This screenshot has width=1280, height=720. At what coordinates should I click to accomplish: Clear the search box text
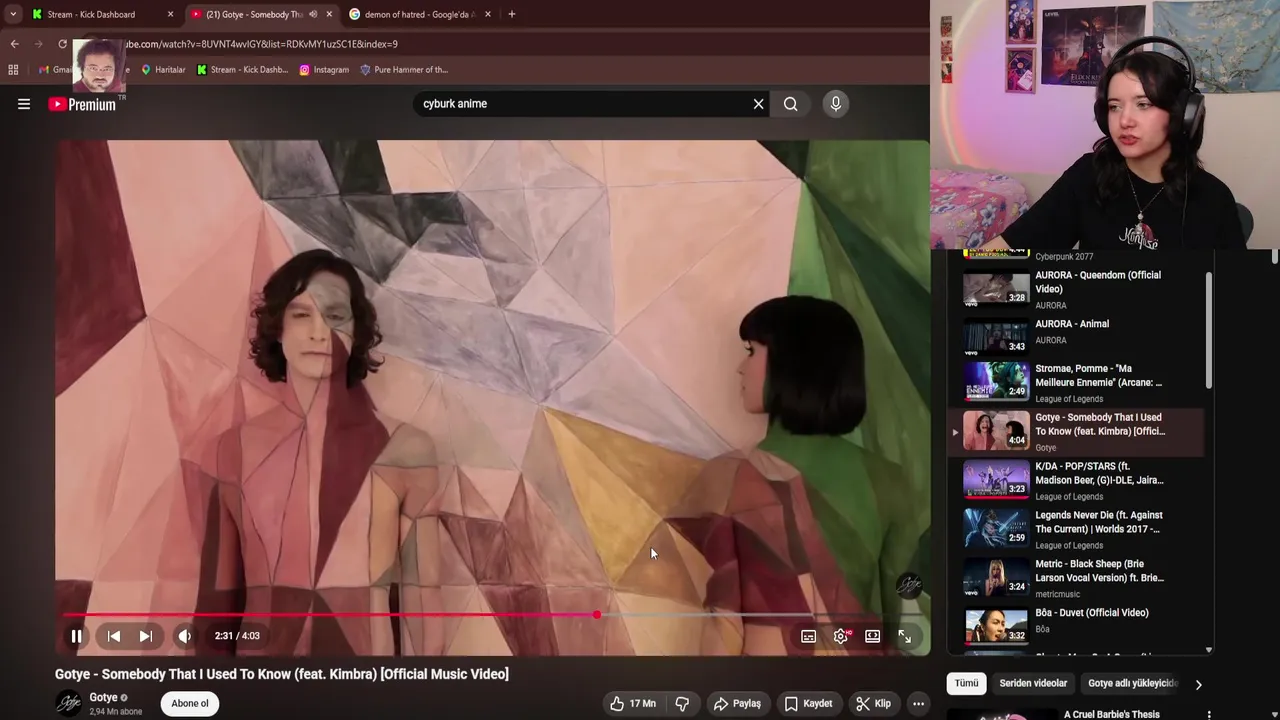758,104
